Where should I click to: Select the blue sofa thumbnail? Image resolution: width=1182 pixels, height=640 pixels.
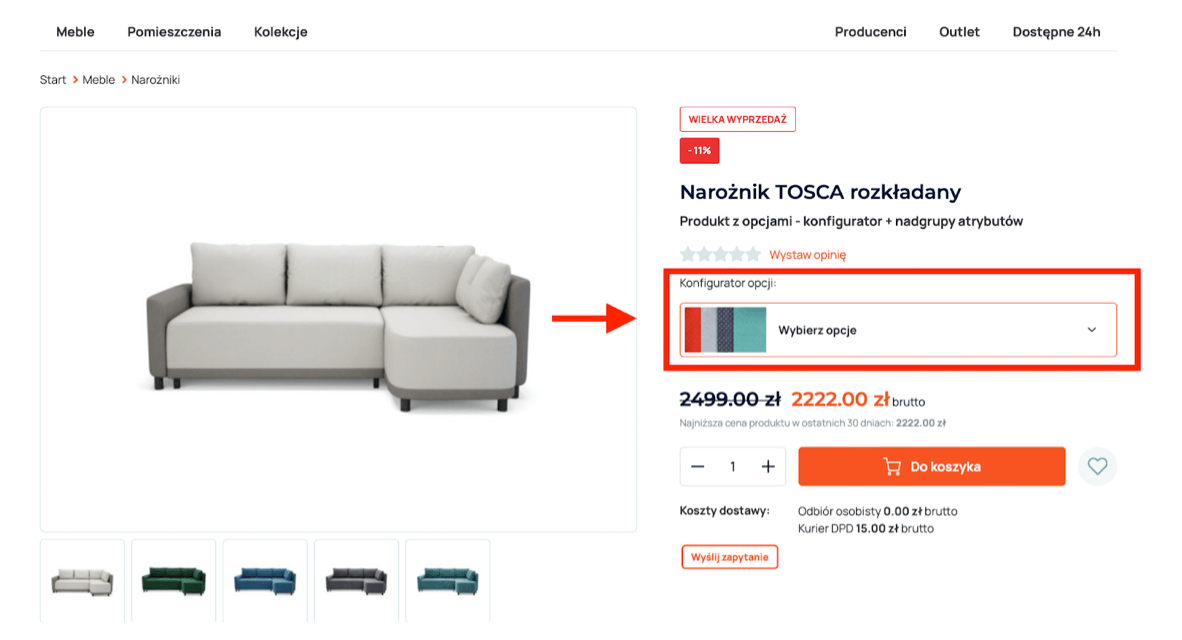(265, 580)
